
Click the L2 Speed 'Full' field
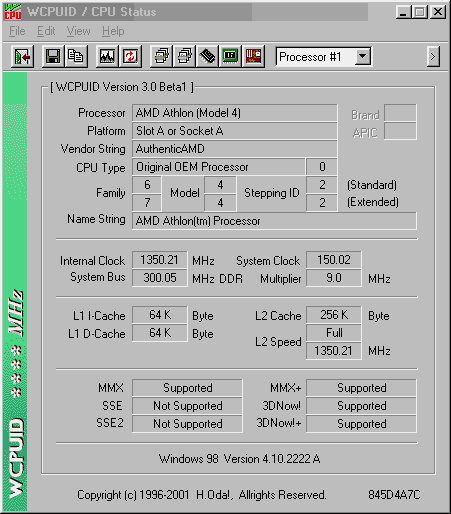[334, 333]
